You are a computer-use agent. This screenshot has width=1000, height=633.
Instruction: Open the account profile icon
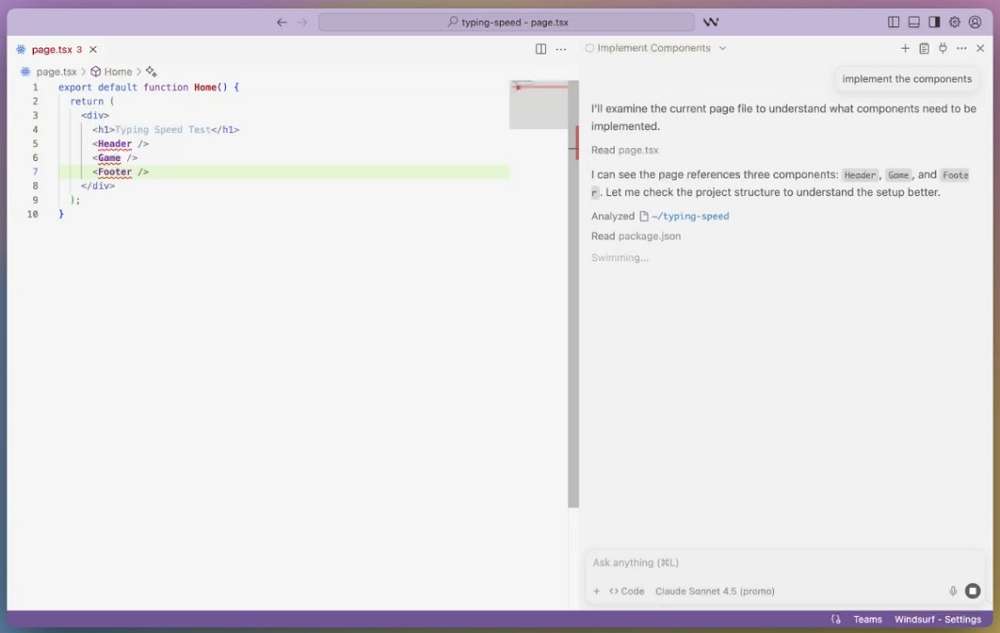coord(976,21)
